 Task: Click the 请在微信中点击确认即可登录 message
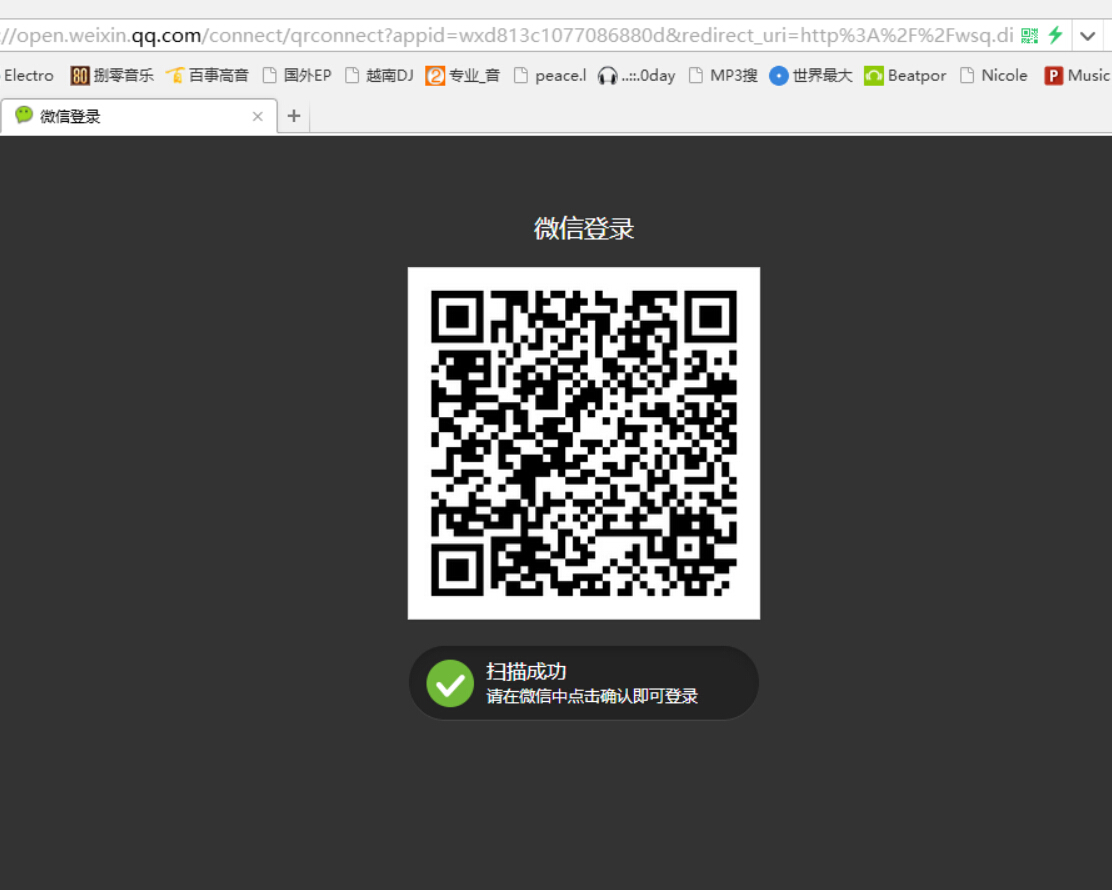(592, 696)
